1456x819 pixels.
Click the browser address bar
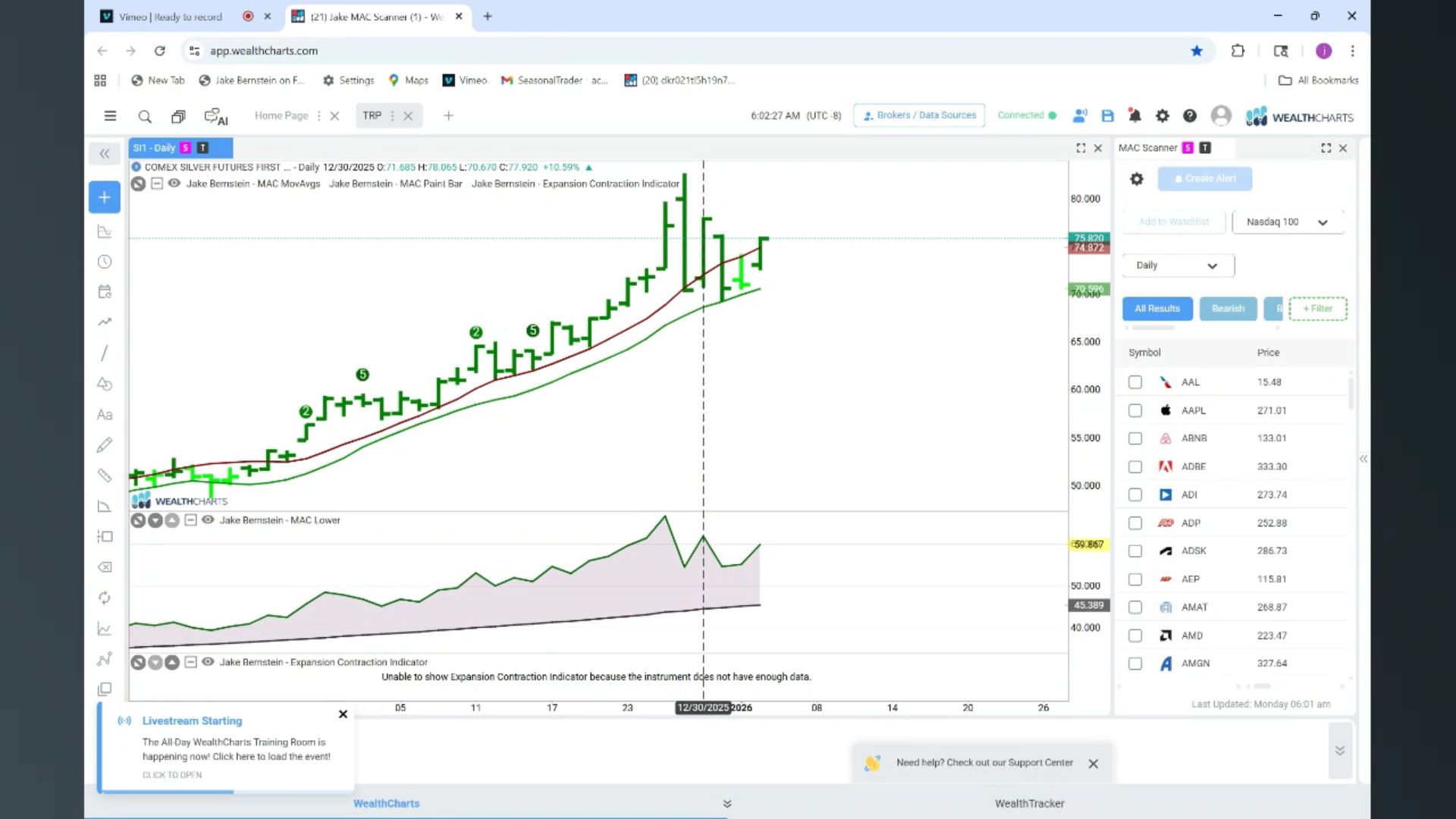click(690, 51)
